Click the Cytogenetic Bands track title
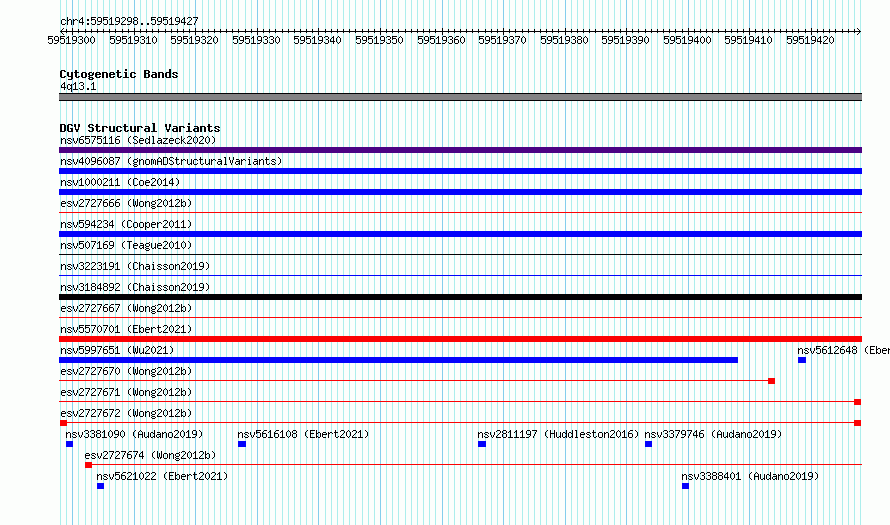This screenshot has height=525, width=890. [x=119, y=74]
